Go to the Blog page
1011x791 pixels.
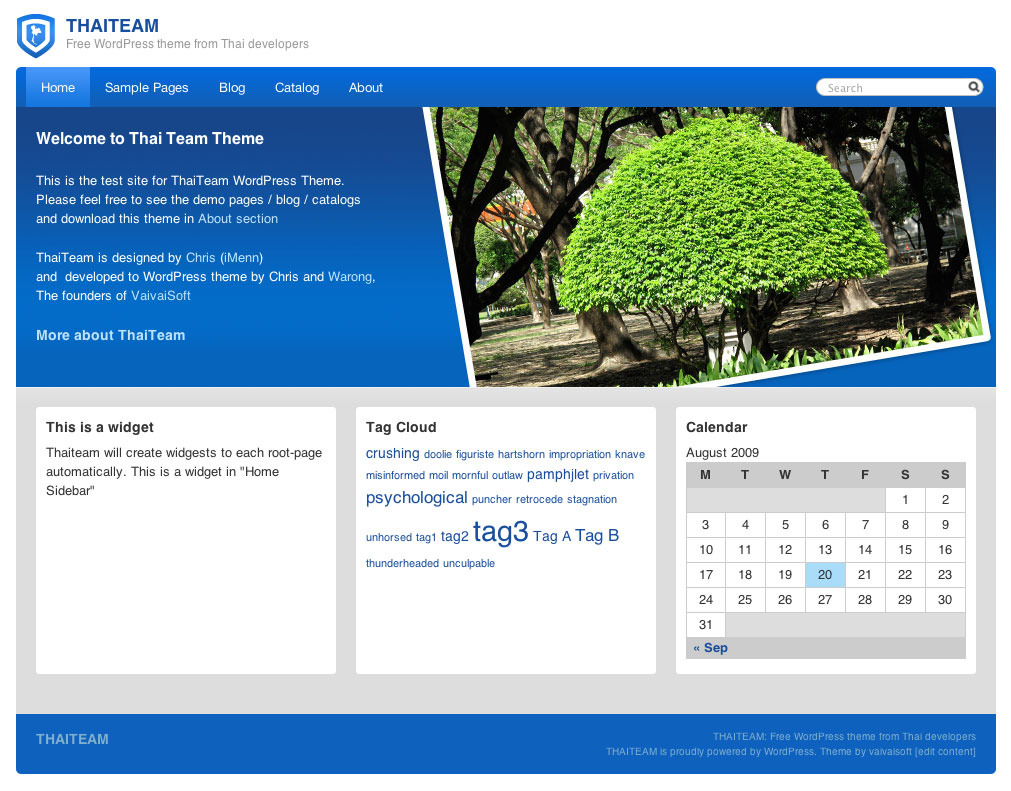[232, 87]
